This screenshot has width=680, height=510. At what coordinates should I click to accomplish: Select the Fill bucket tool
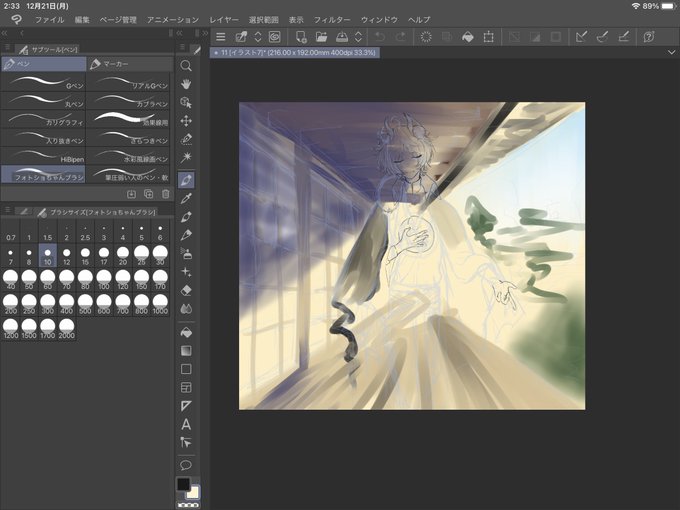tap(186, 332)
